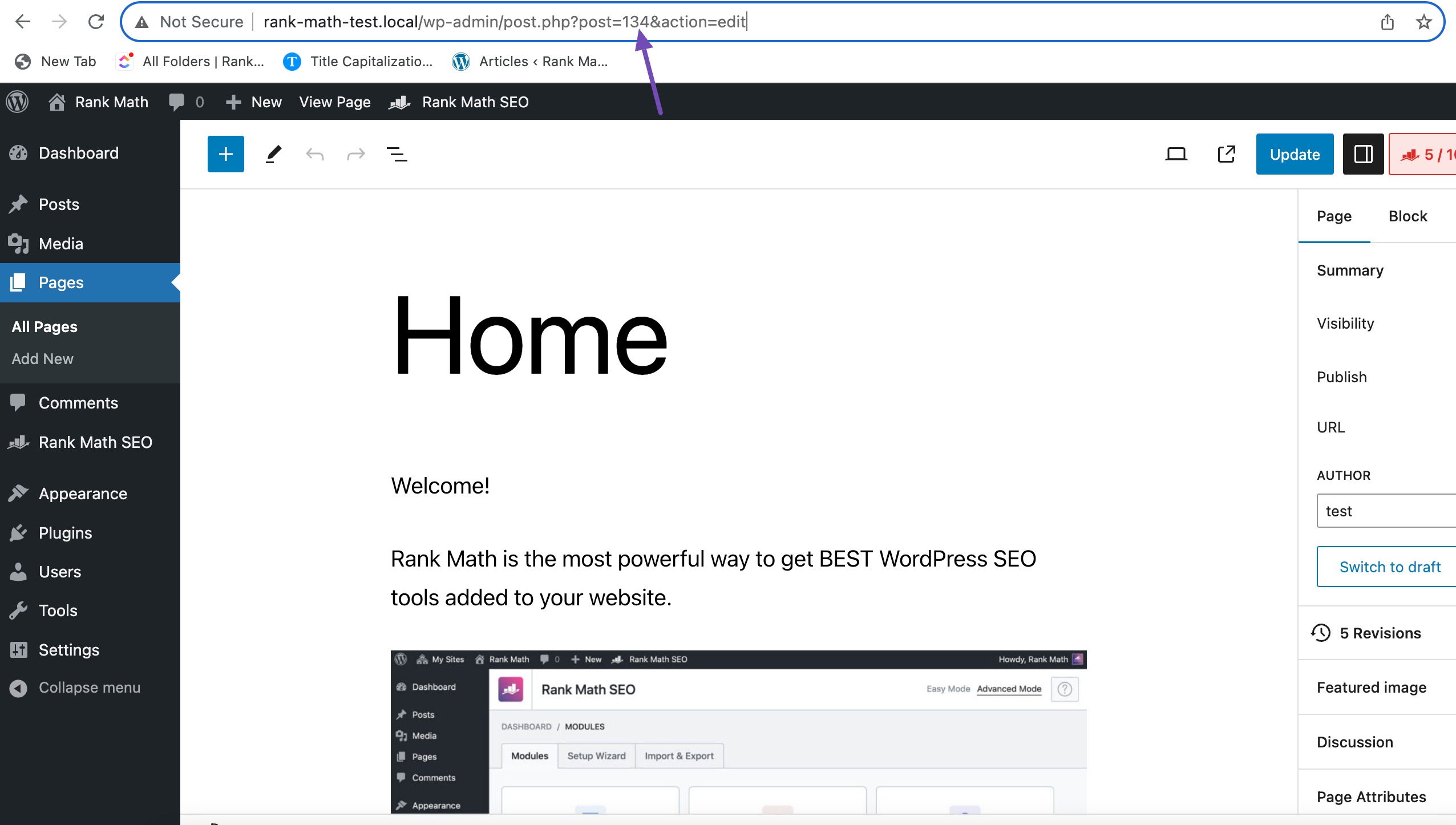Viewport: 1456px width, 825px height.
Task: Click the WordPress logo icon
Action: (18, 101)
